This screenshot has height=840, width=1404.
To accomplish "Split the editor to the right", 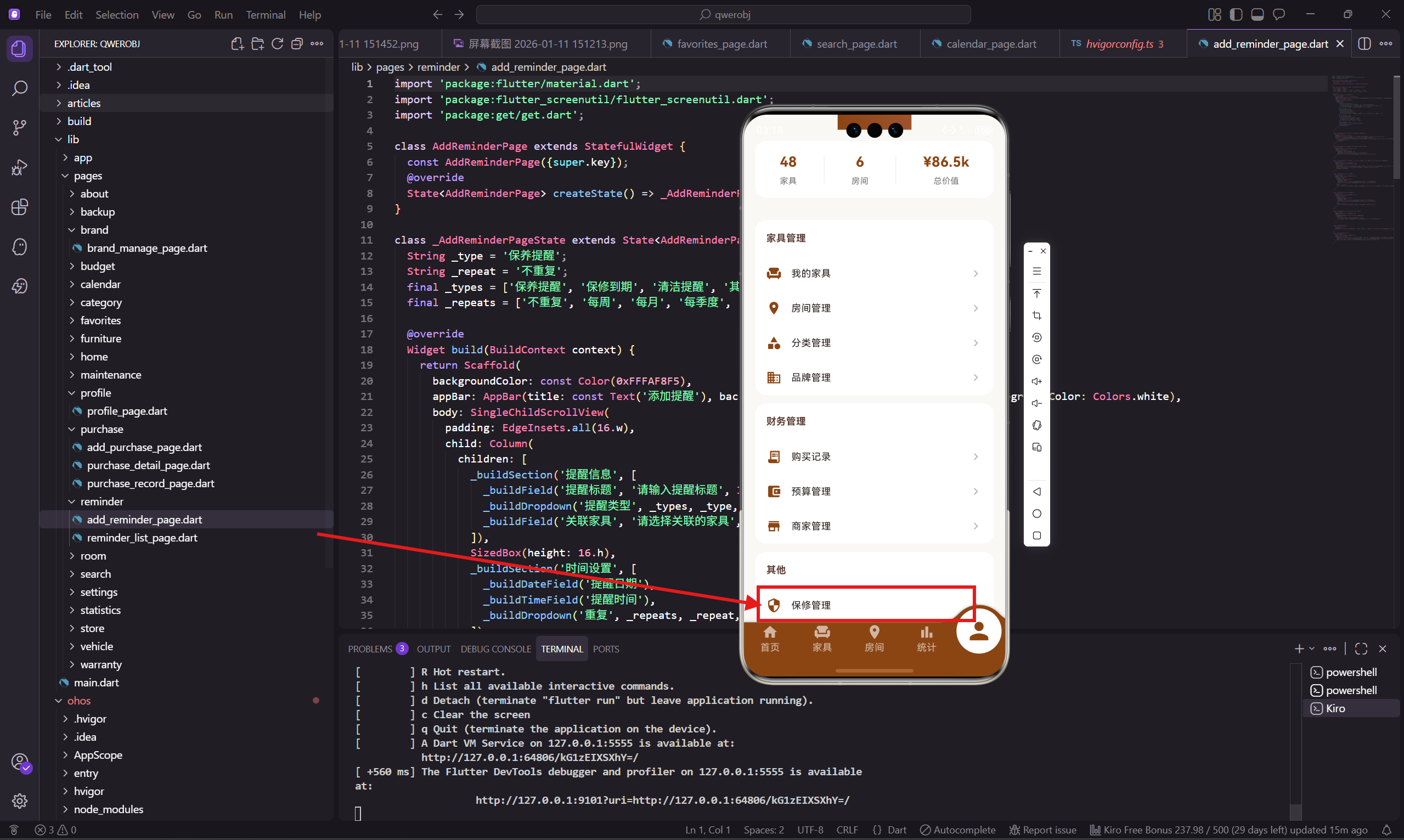I will pyautogui.click(x=1364, y=43).
